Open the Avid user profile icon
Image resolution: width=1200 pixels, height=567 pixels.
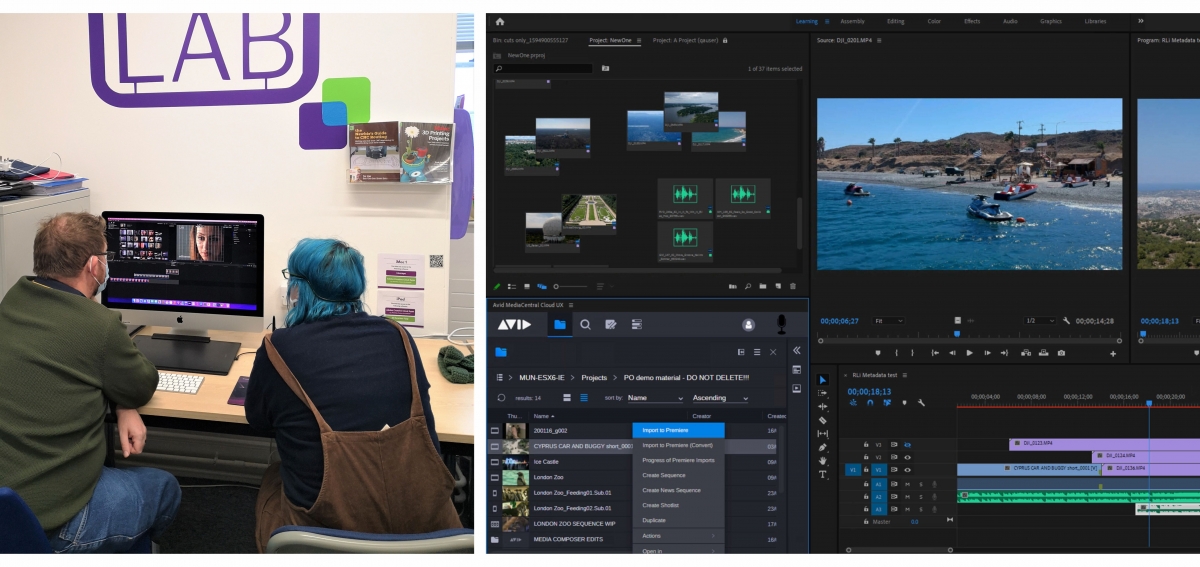(748, 325)
